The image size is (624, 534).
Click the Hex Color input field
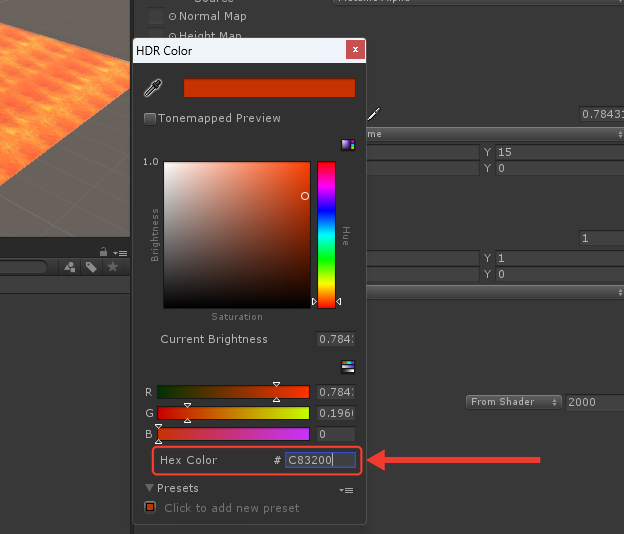(320, 460)
